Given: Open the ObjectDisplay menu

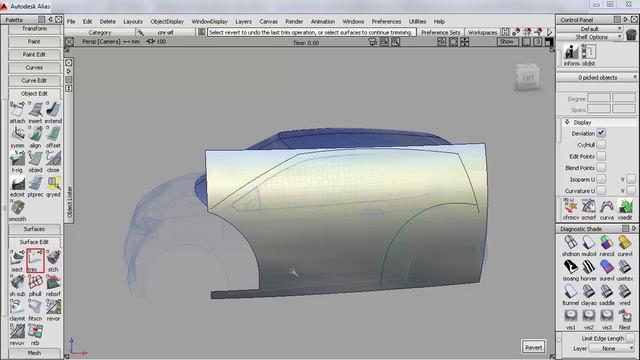Looking at the screenshot, I should 167,21.
